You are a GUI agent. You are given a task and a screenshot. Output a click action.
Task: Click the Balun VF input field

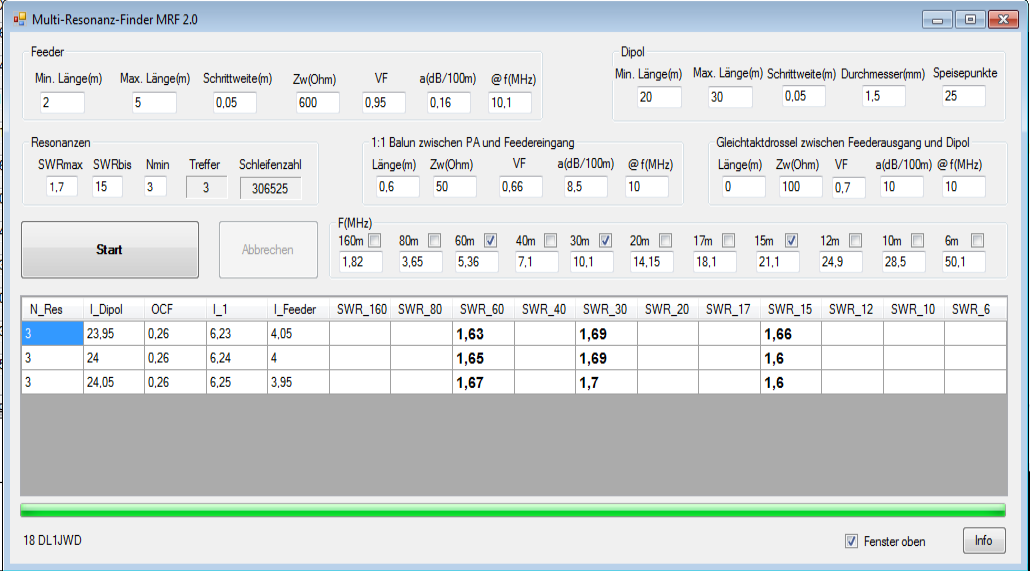point(520,187)
